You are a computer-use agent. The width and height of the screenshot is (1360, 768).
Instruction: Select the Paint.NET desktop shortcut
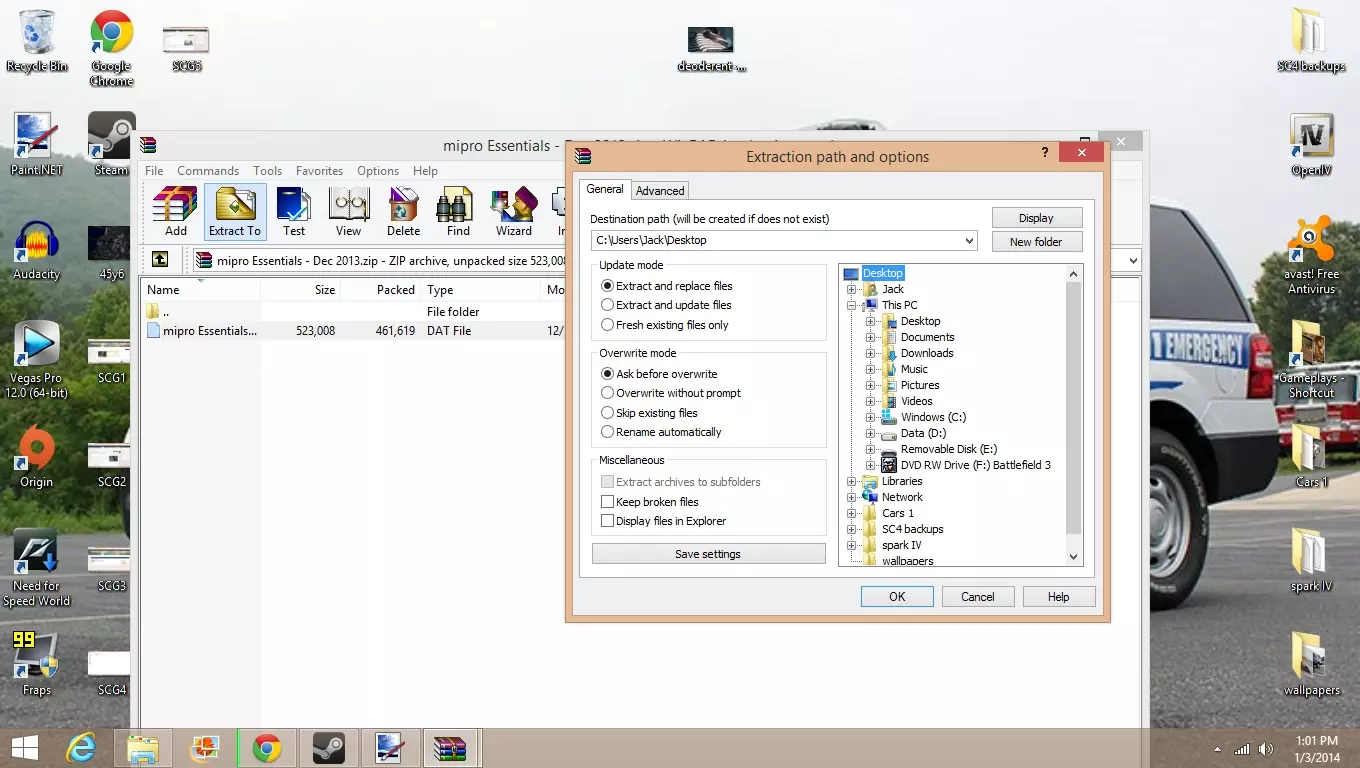coord(37,145)
